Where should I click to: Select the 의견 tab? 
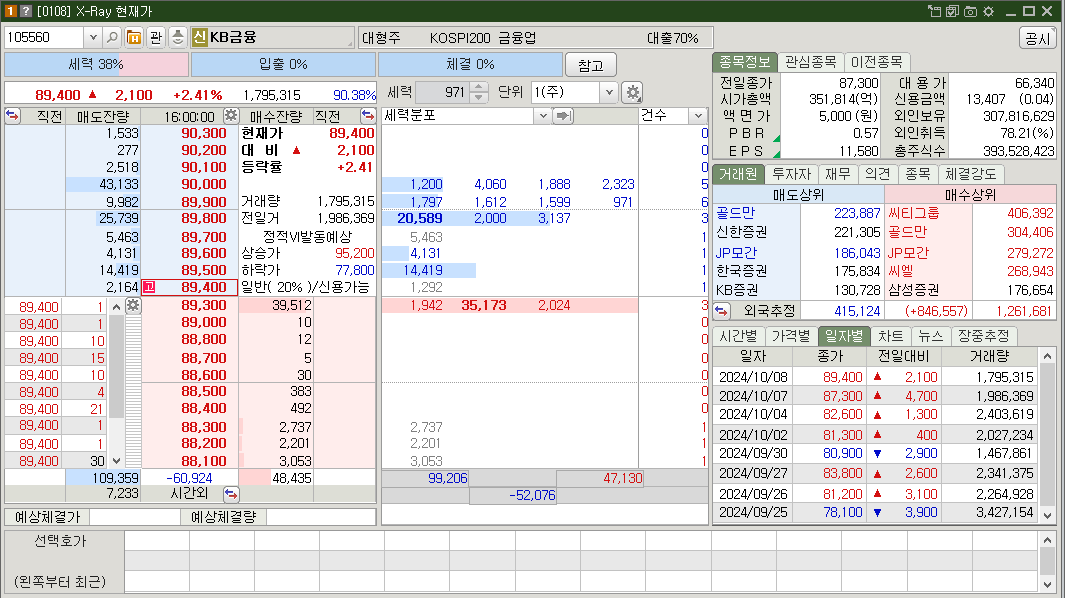point(878,174)
